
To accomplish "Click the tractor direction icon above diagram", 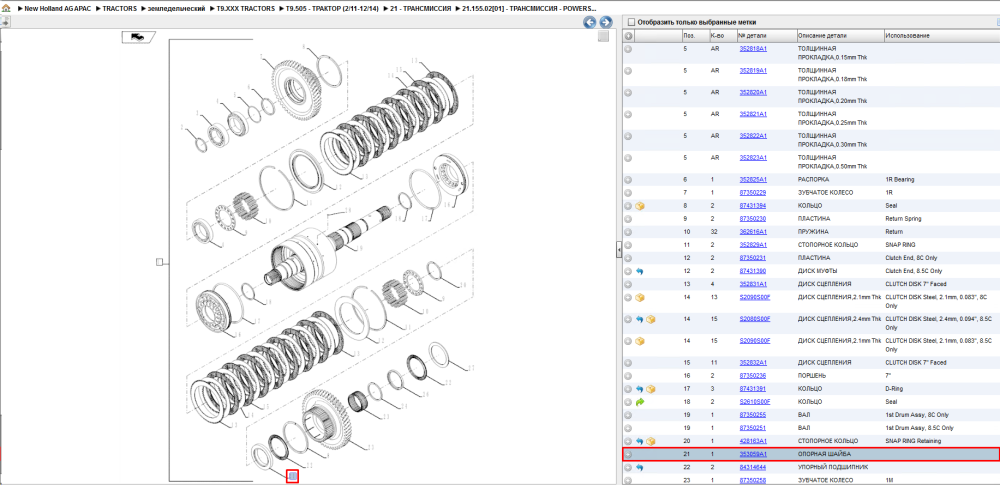I will click(x=137, y=37).
